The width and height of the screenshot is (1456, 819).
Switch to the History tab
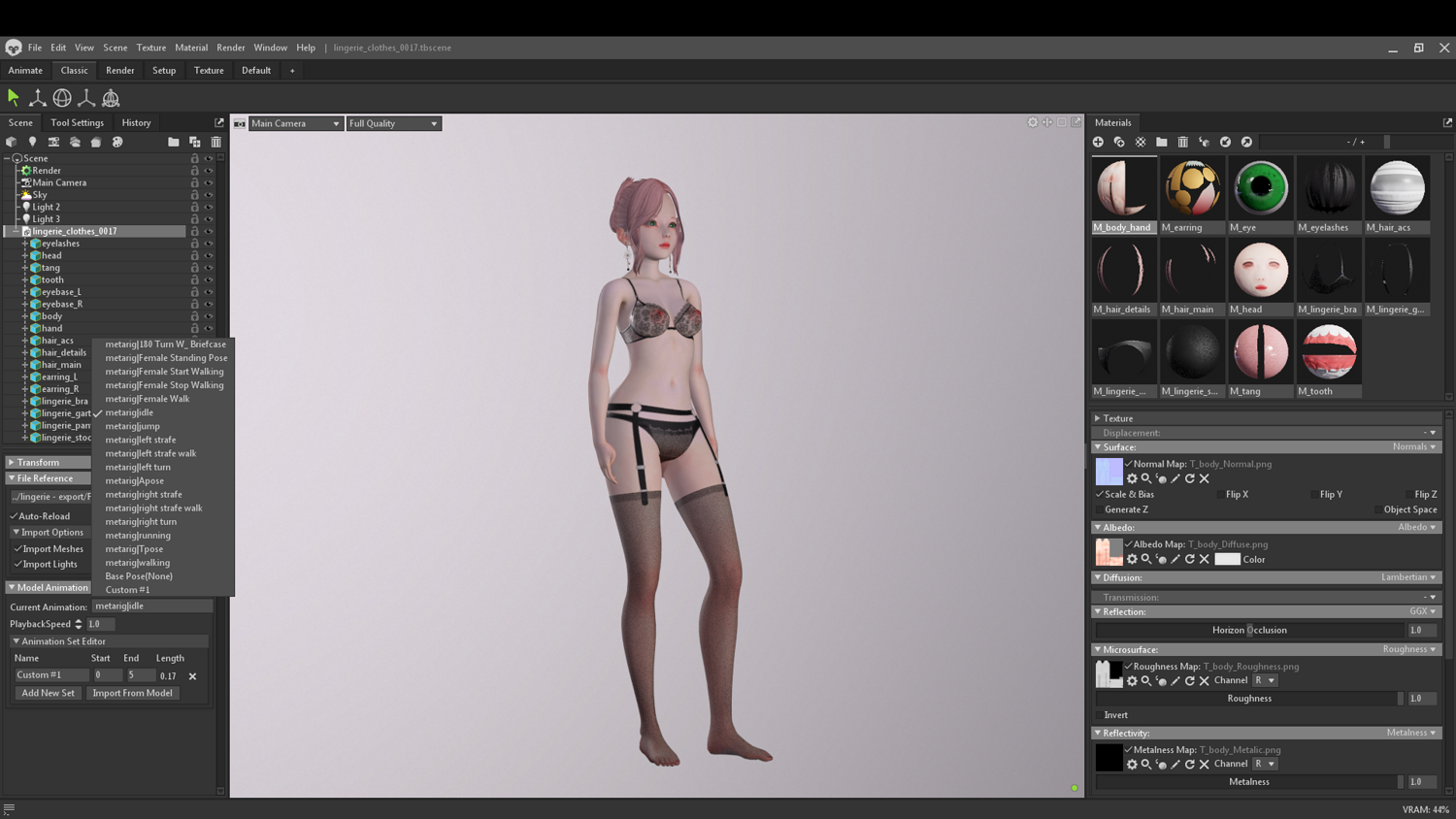tap(136, 123)
